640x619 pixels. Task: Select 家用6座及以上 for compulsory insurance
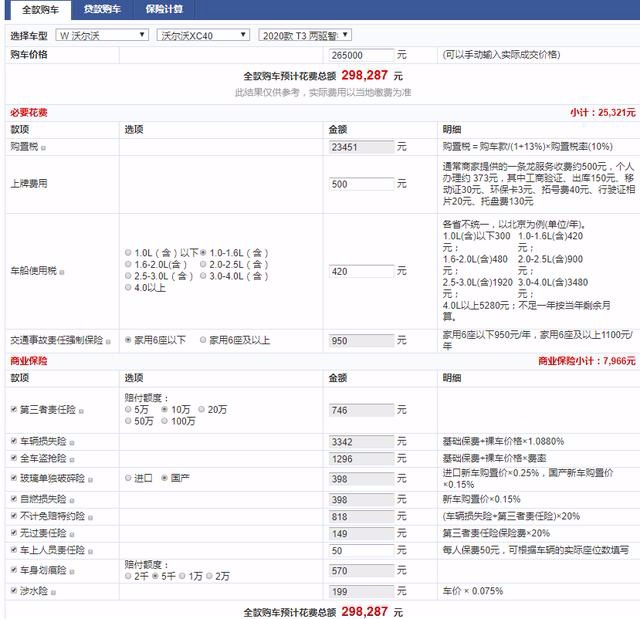coord(203,340)
